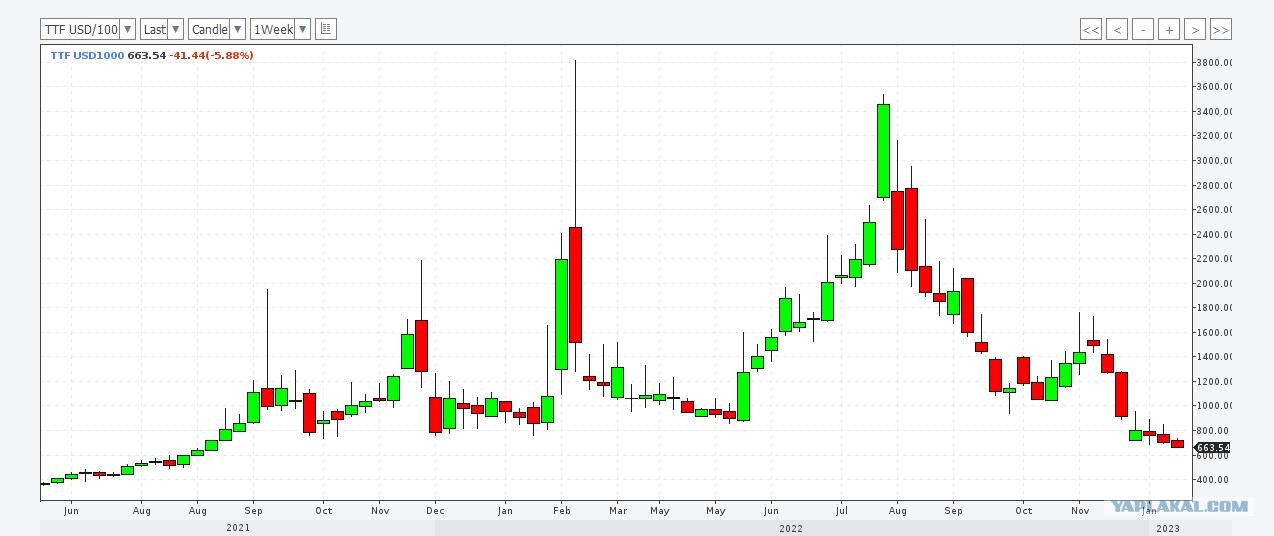Click the 2023 year label on time axis
Viewport: 1274px width, 536px height.
click(x=1168, y=528)
